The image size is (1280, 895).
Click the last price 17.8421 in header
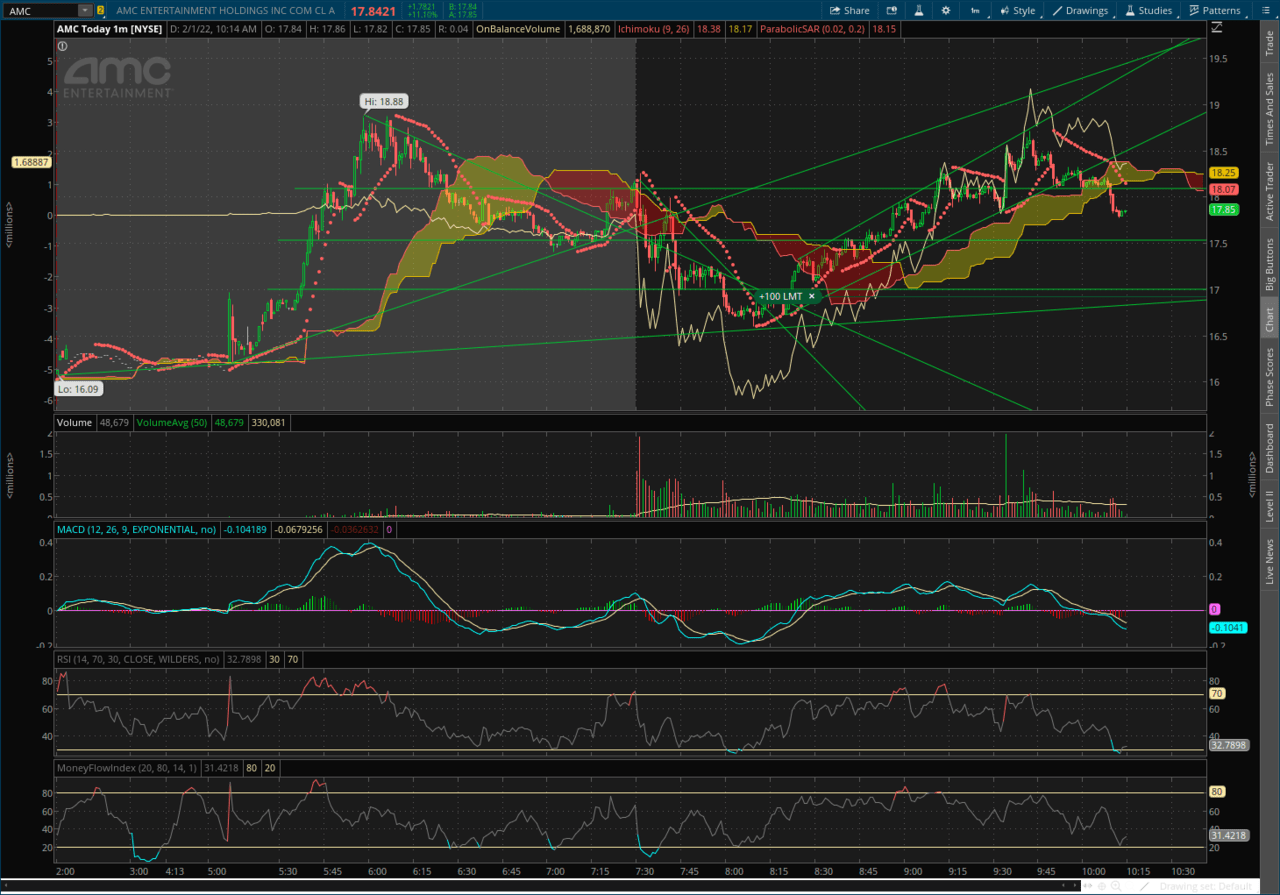372,10
